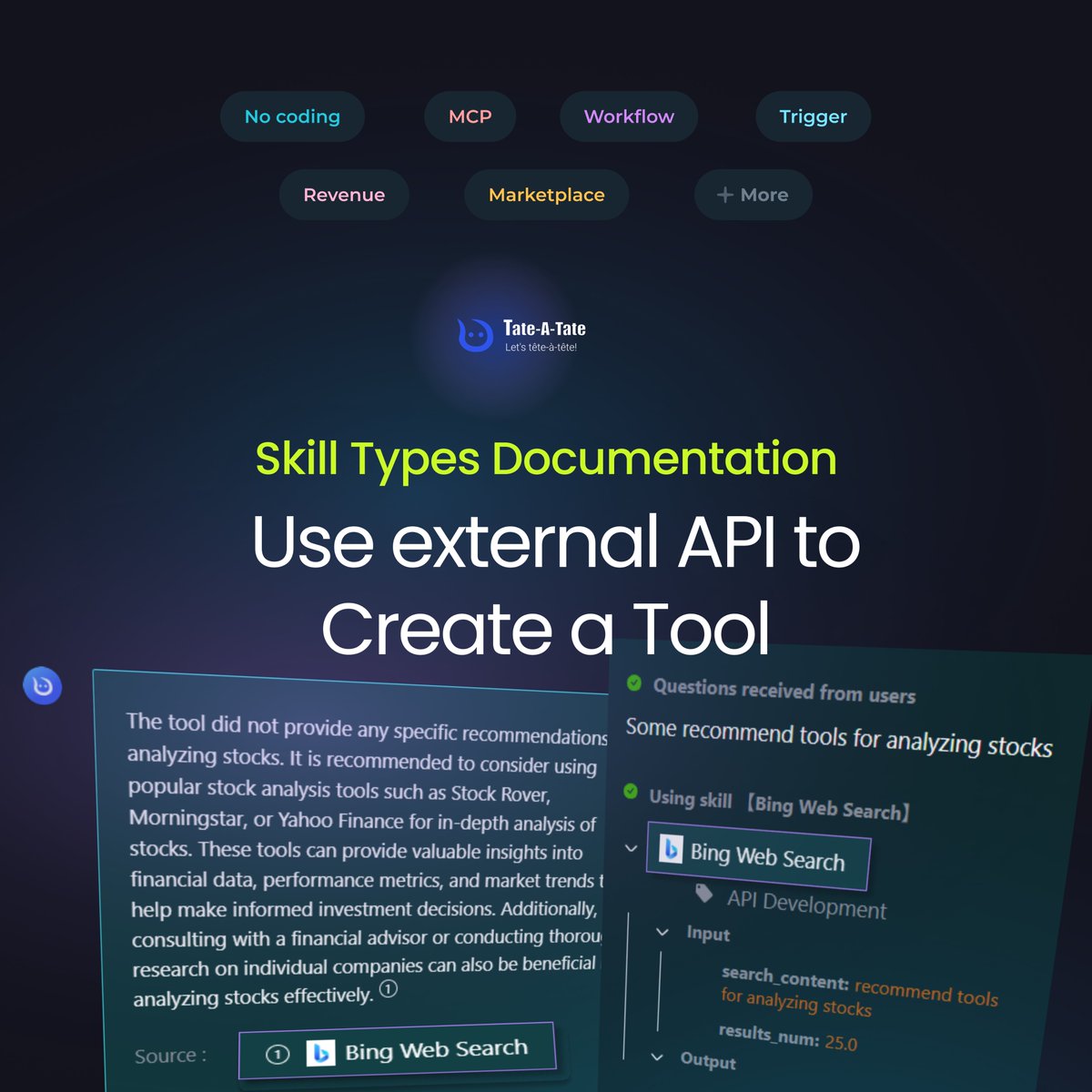The height and width of the screenshot is (1092, 1092).
Task: Open the Workflow tag pill
Action: click(629, 116)
